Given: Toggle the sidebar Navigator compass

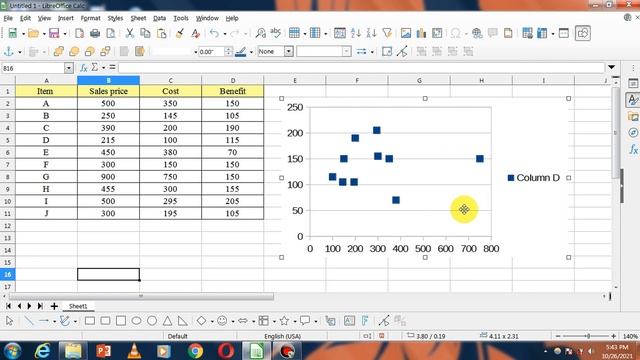Looking at the screenshot, I should click(633, 133).
